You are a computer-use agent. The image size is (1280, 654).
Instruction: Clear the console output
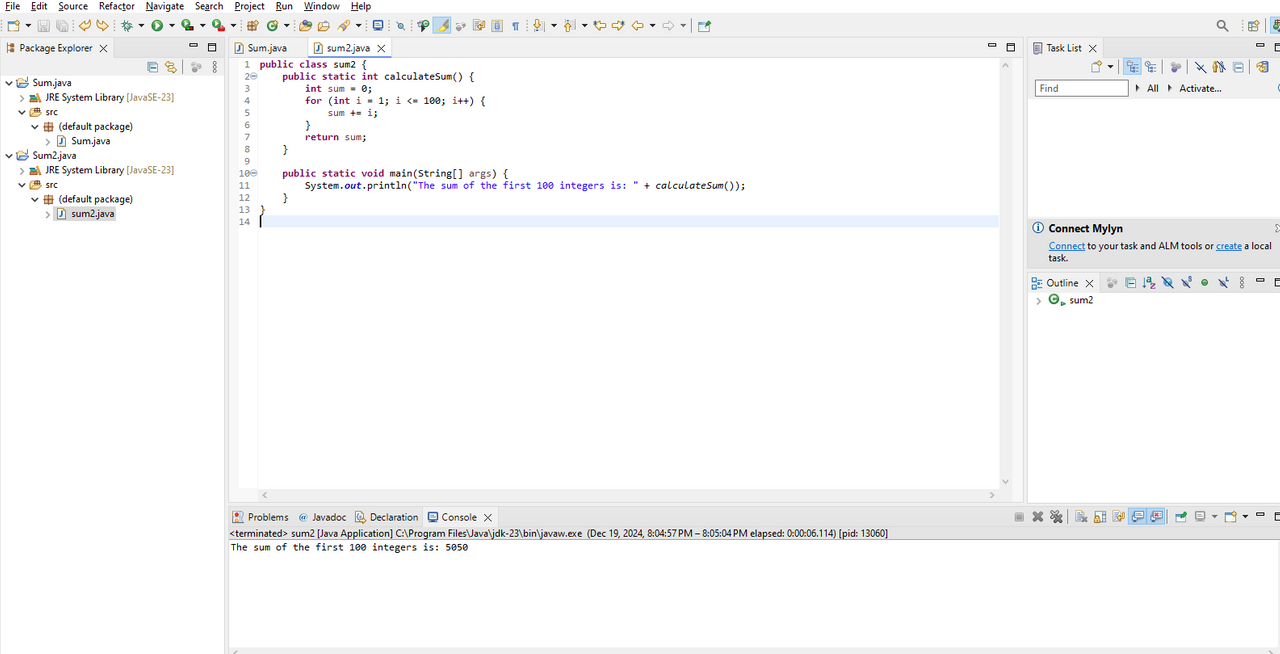[x=1081, y=517]
